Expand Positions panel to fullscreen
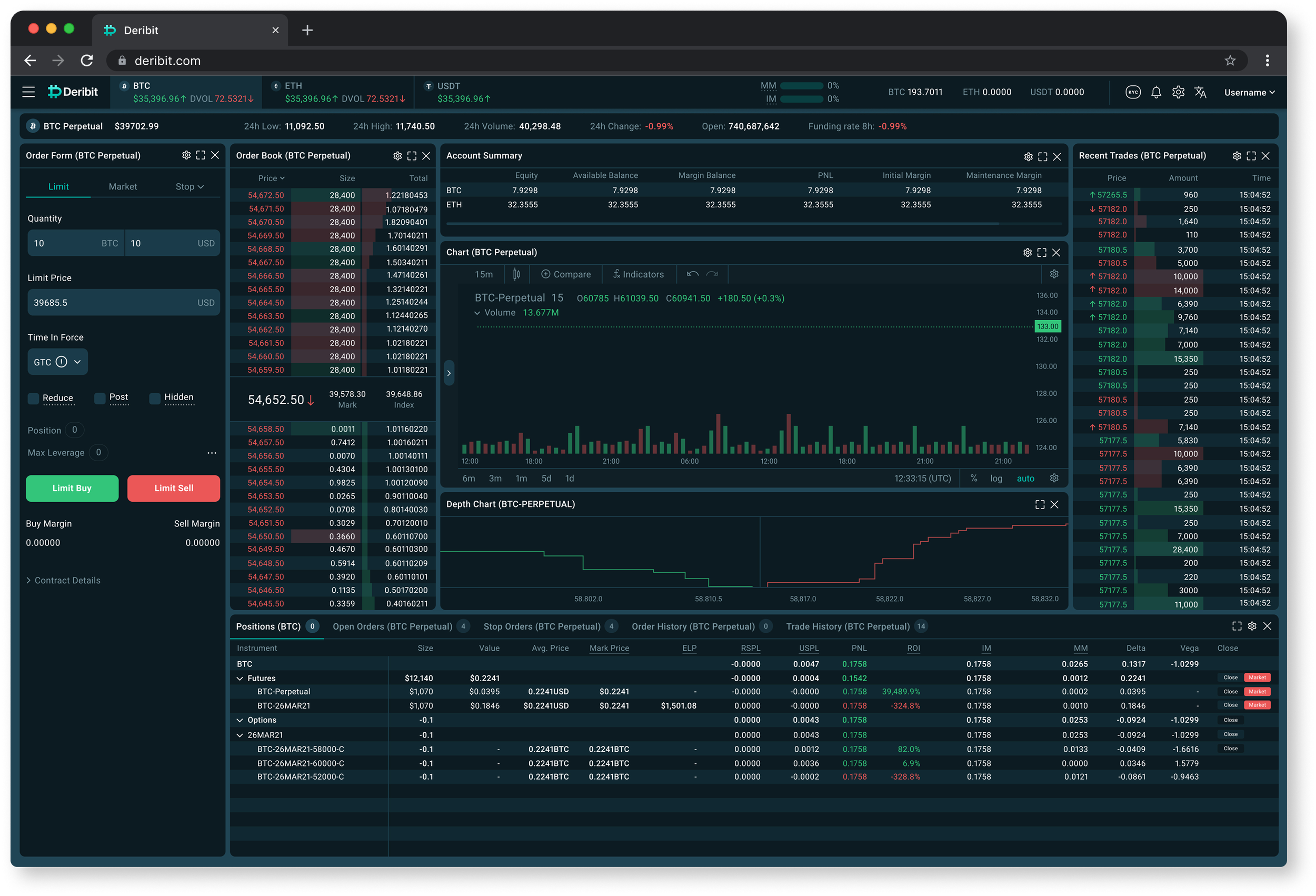Viewport: 1316px width, 896px height. 1237,626
